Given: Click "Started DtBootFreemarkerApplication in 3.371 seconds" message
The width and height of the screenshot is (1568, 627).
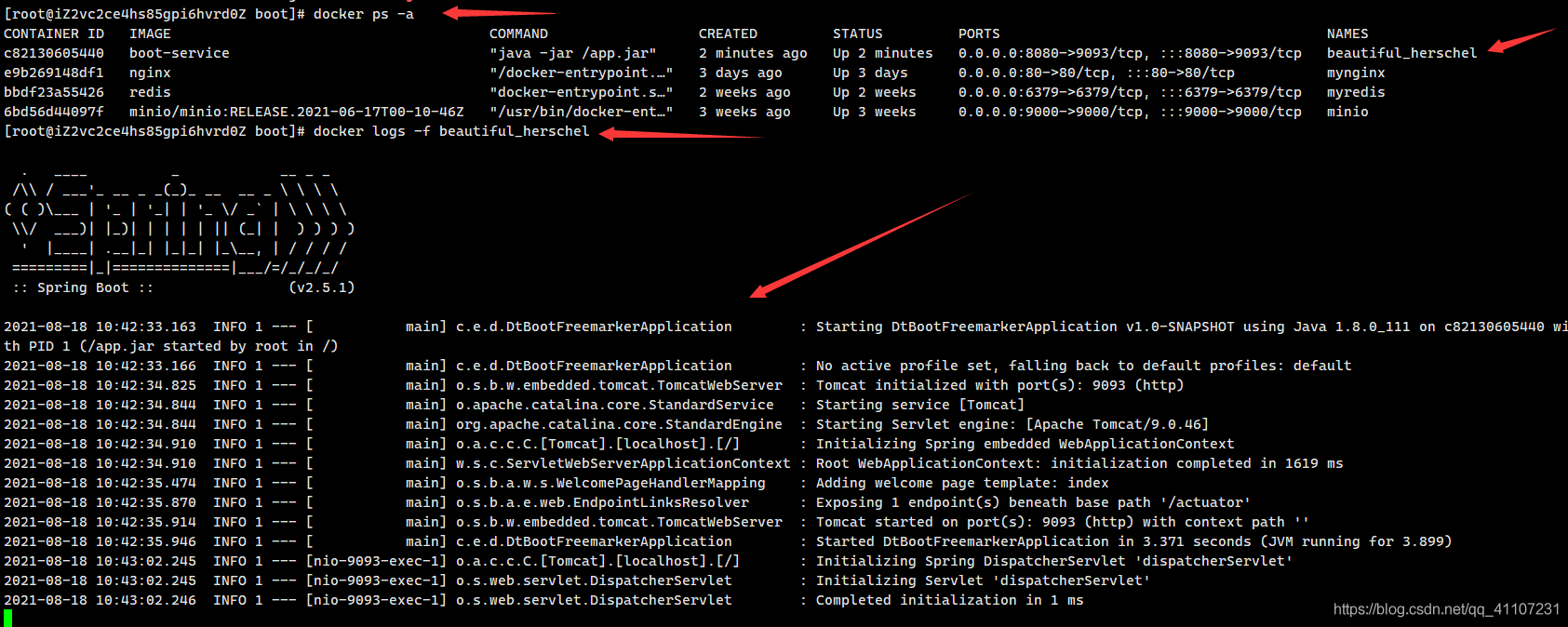Looking at the screenshot, I should tap(1133, 541).
